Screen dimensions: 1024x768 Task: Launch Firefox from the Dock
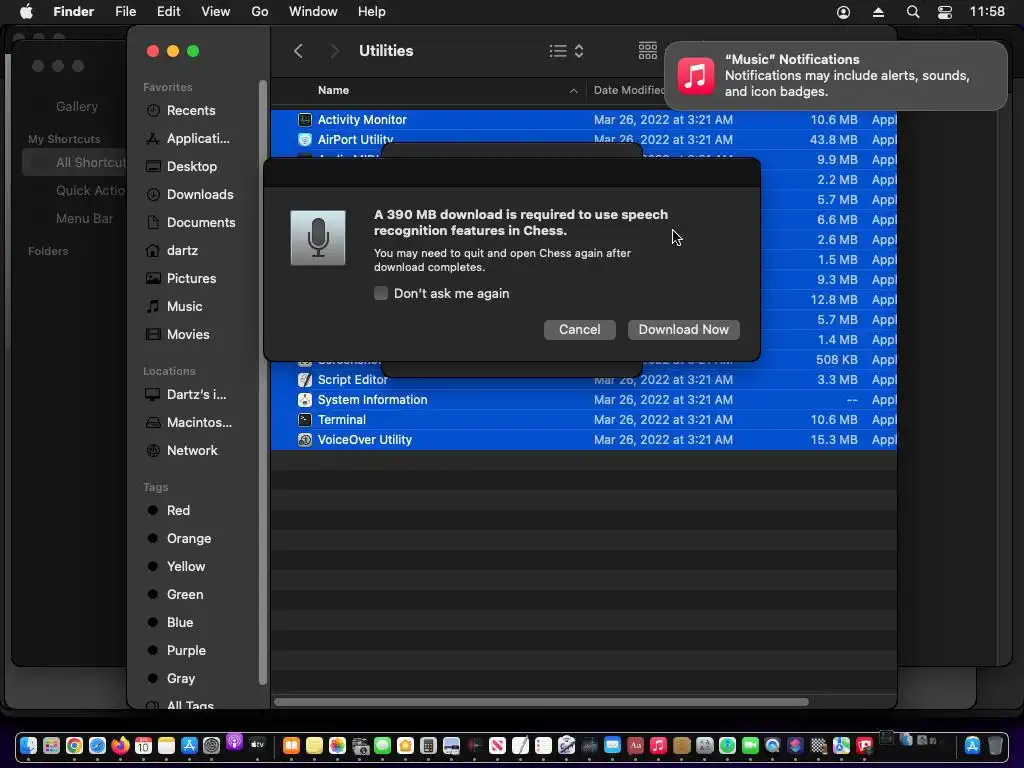click(x=120, y=745)
